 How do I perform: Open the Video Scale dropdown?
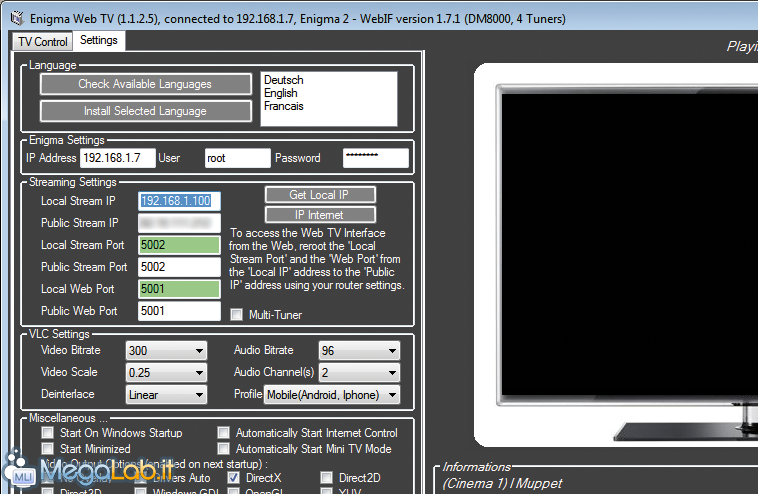(x=166, y=373)
